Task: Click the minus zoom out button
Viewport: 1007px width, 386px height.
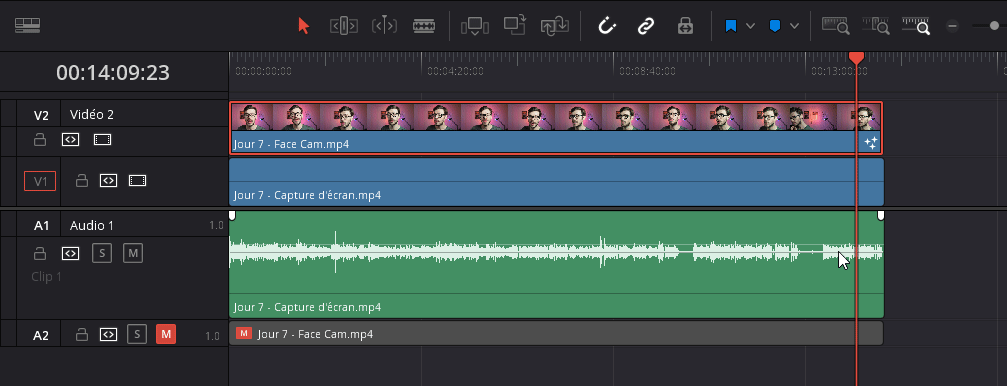Action: click(953, 26)
